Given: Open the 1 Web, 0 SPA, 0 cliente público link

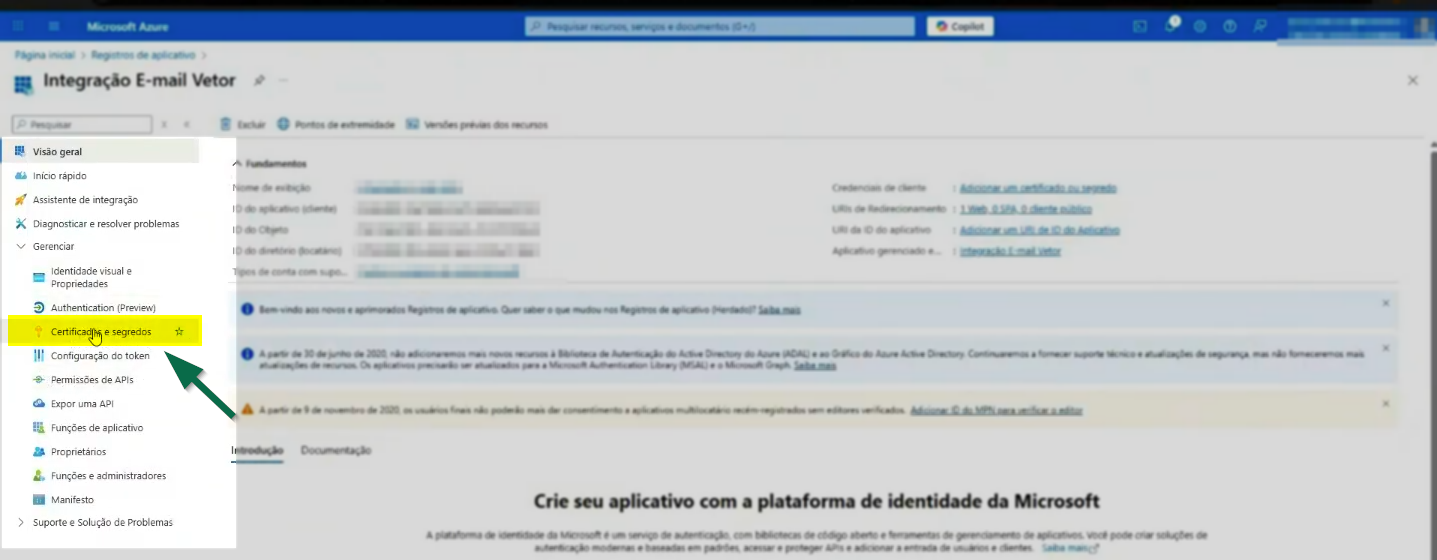Looking at the screenshot, I should click(1026, 209).
